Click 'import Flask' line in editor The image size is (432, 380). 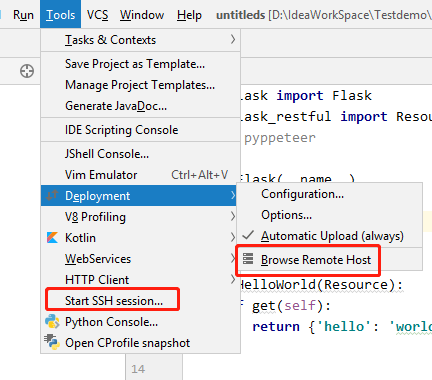[324, 96]
